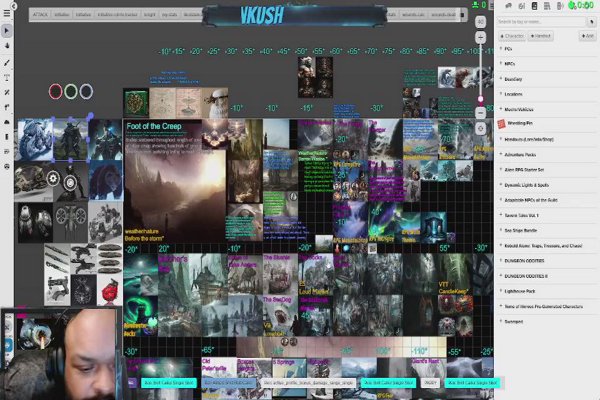This screenshot has width=600, height=400.
Task: Open the Art Library tab icon
Action: click(522, 6)
